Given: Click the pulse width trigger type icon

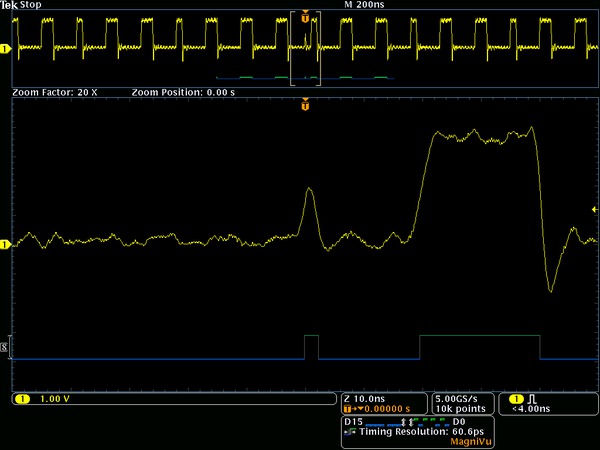Looking at the screenshot, I should coord(532,399).
